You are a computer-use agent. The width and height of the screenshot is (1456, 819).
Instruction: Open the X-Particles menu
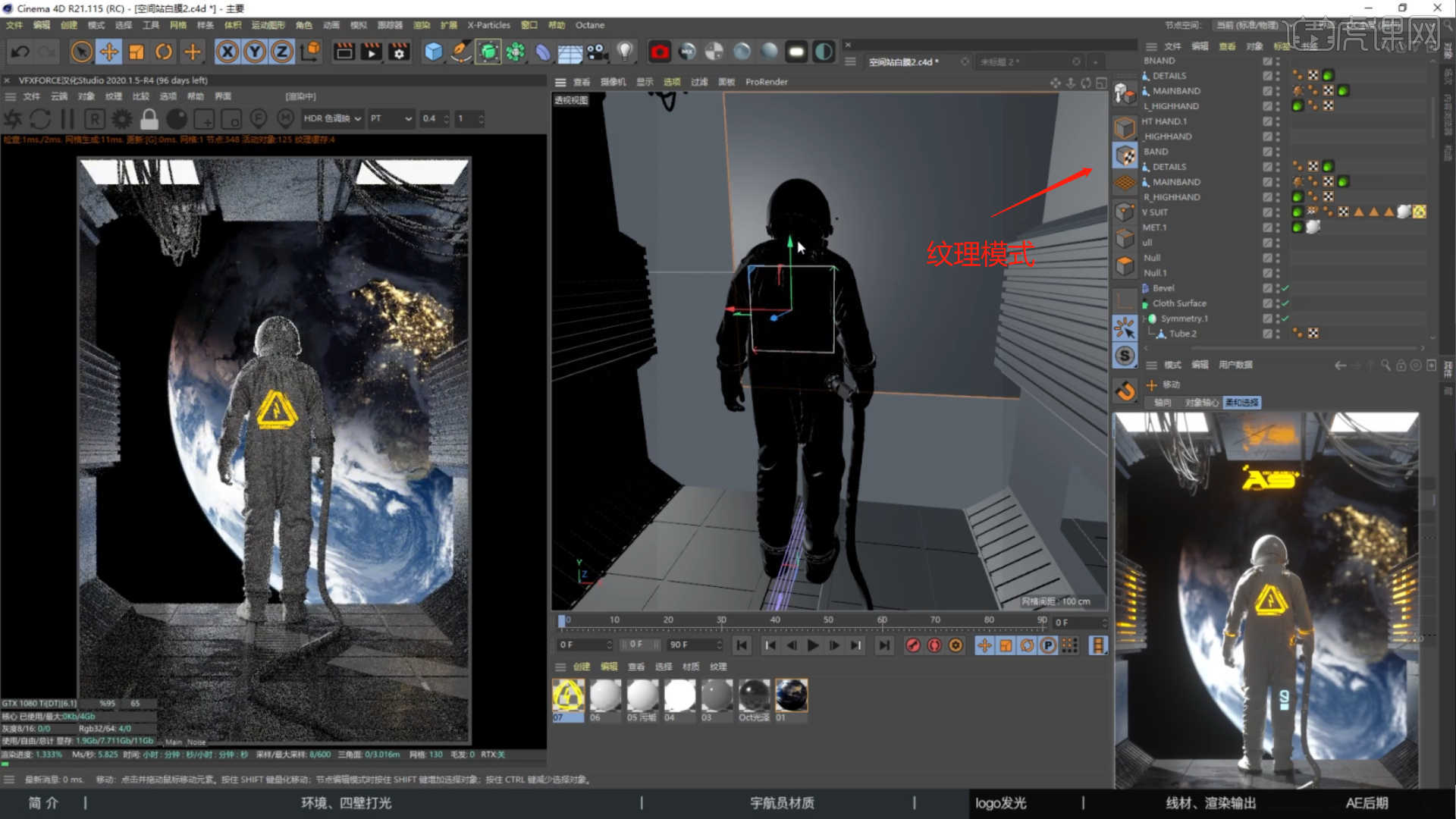tap(488, 25)
